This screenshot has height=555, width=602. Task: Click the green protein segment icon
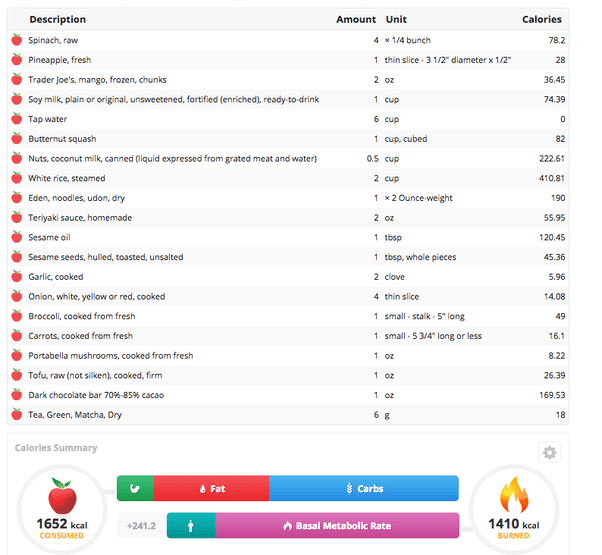(135, 488)
